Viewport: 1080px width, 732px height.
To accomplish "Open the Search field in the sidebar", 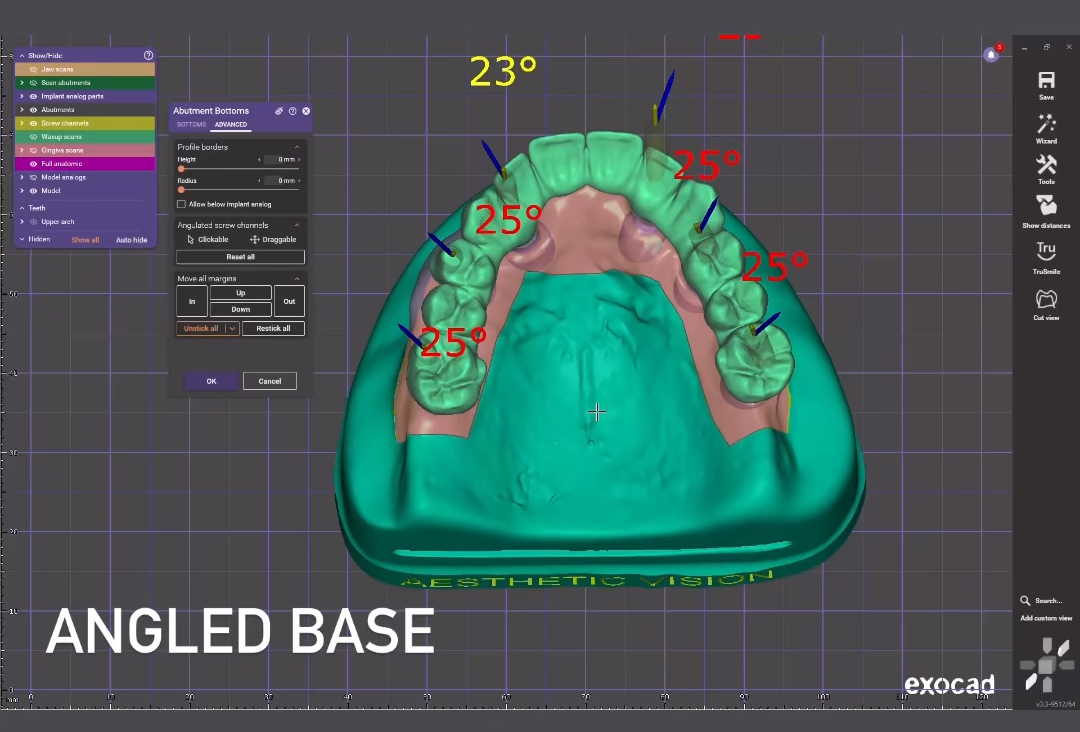I will (x=1041, y=600).
